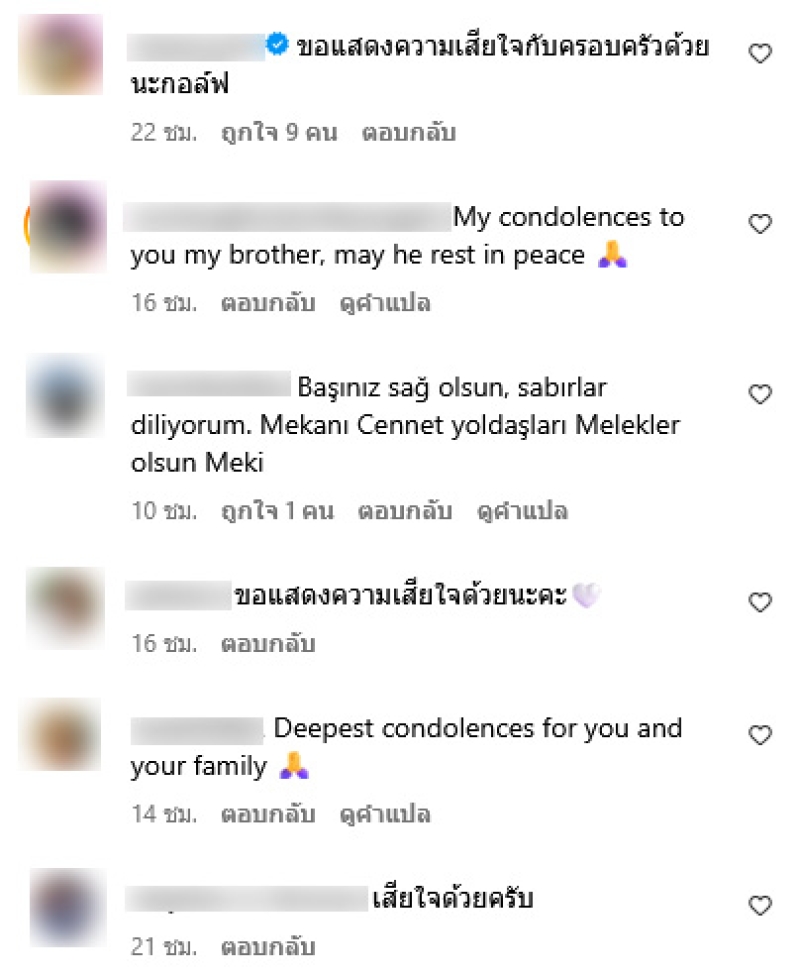800x977 pixels.
Task: View translation (ดูคำแปล) of 'My condolences' comment
Action: 385,303
